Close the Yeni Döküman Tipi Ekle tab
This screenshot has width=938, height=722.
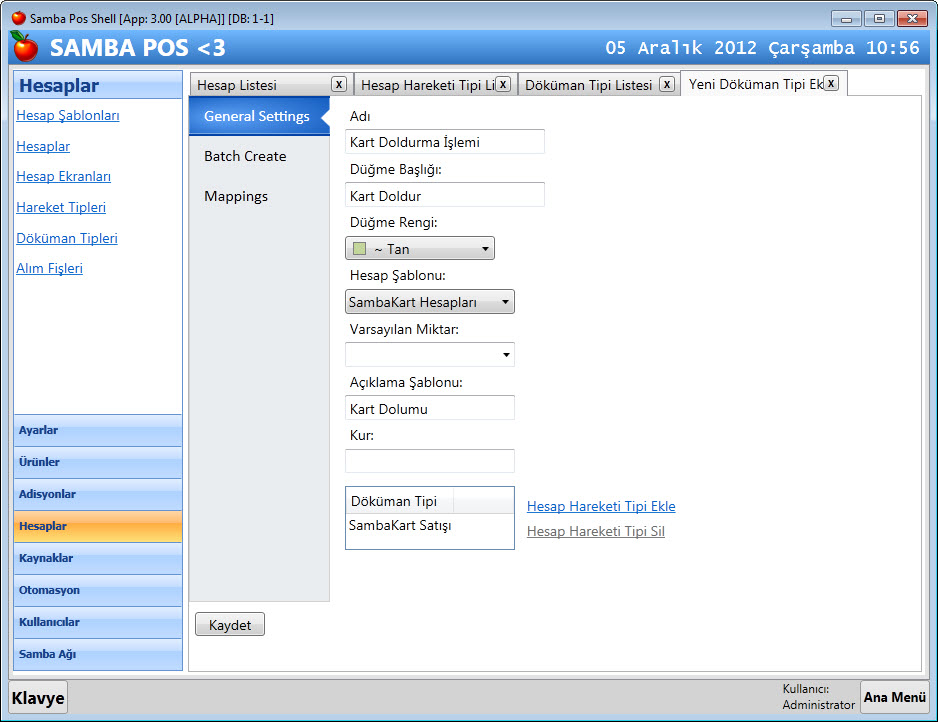click(x=831, y=83)
